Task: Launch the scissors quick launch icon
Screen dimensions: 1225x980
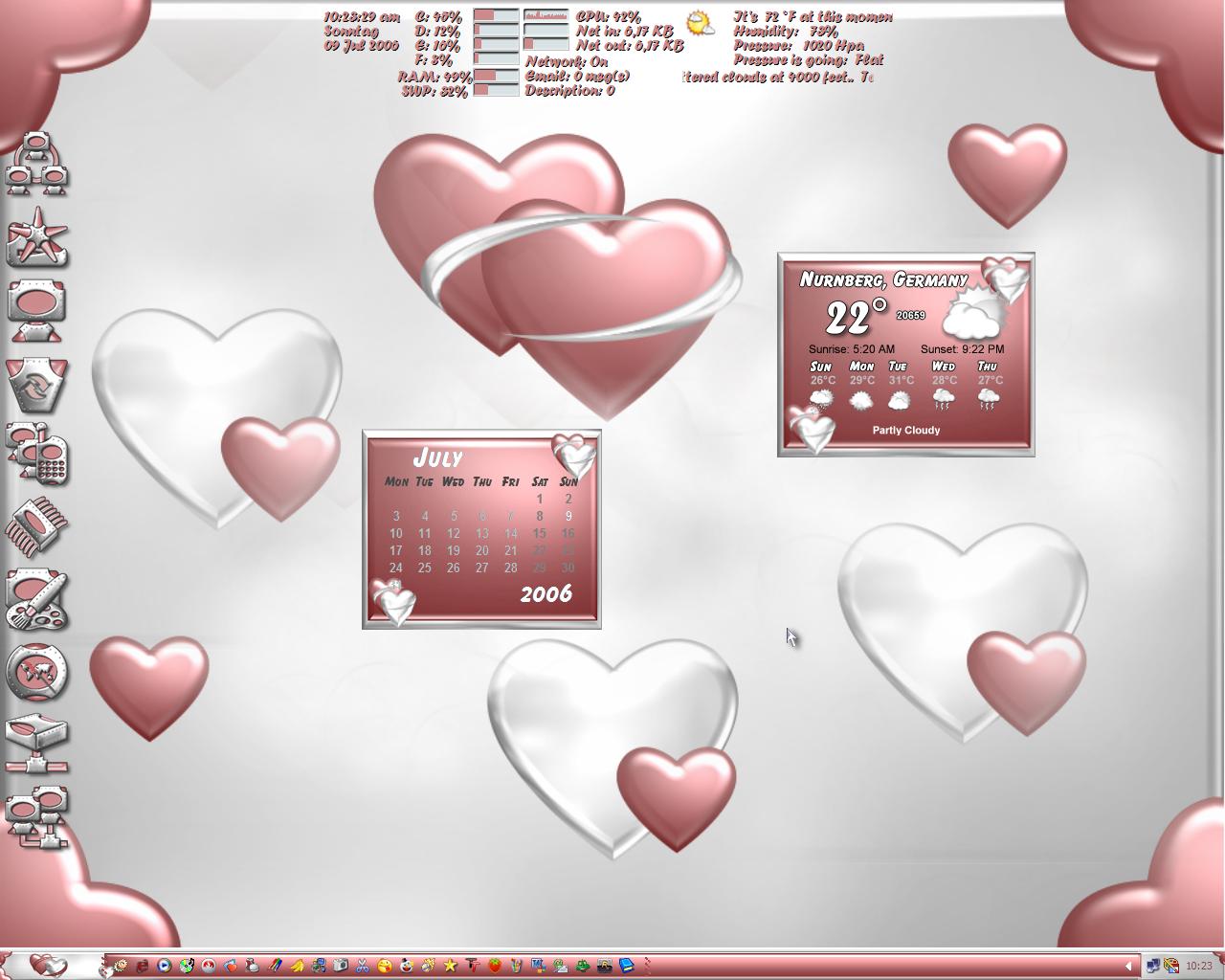Action: coord(363,967)
